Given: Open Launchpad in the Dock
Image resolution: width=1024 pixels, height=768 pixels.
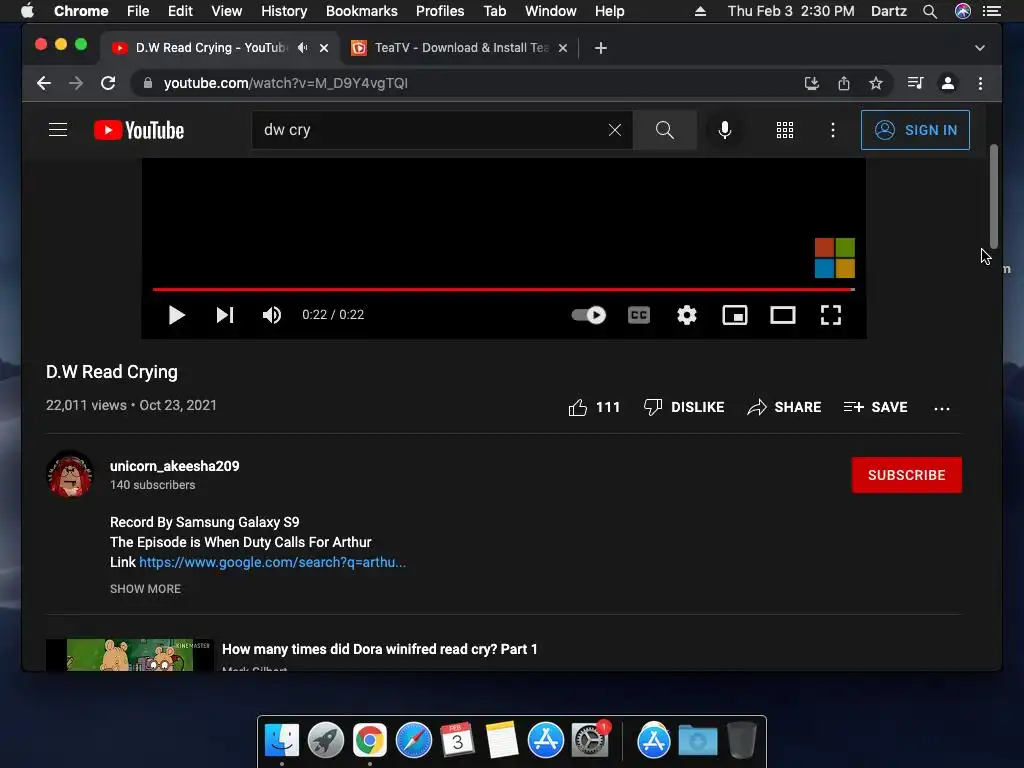Looking at the screenshot, I should click(x=326, y=740).
